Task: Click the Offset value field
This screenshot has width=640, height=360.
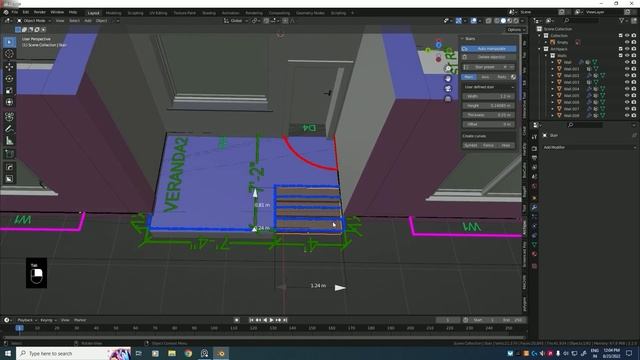Action: (x=489, y=124)
